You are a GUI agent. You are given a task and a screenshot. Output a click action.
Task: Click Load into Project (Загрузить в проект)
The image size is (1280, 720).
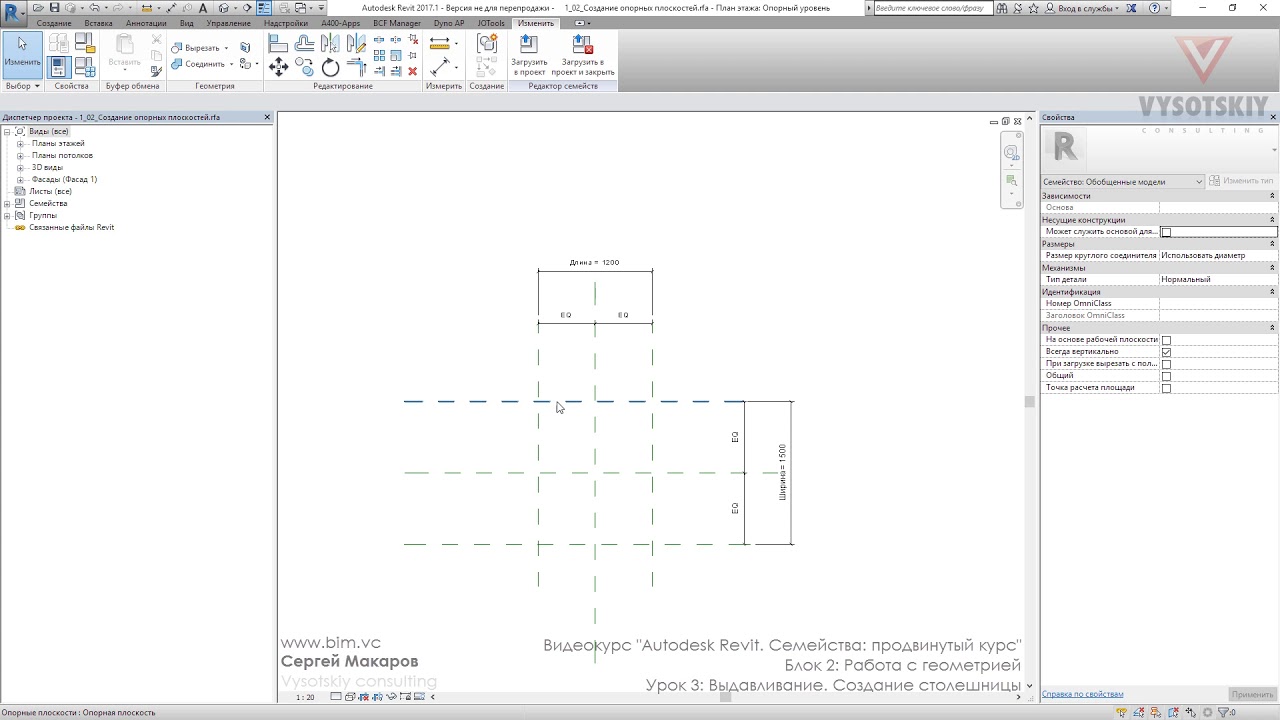pyautogui.click(x=529, y=57)
